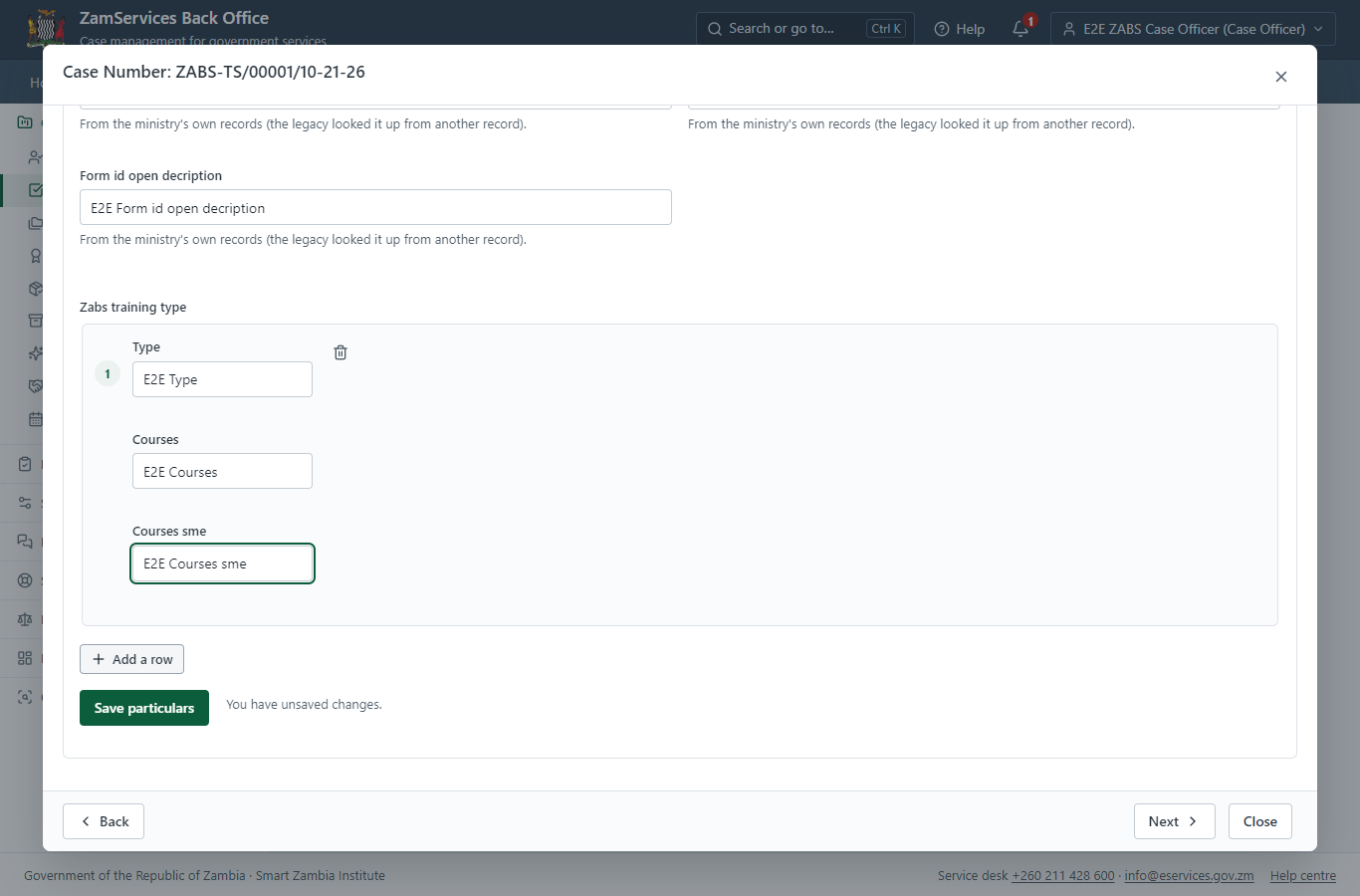Click the Ctrl K shortcut badge
The height and width of the screenshot is (896, 1360).
886,29
